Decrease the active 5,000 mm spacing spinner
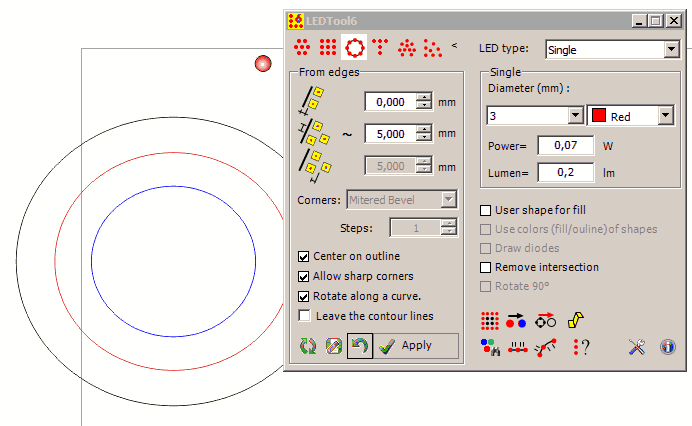The height and width of the screenshot is (426, 692). [424, 138]
